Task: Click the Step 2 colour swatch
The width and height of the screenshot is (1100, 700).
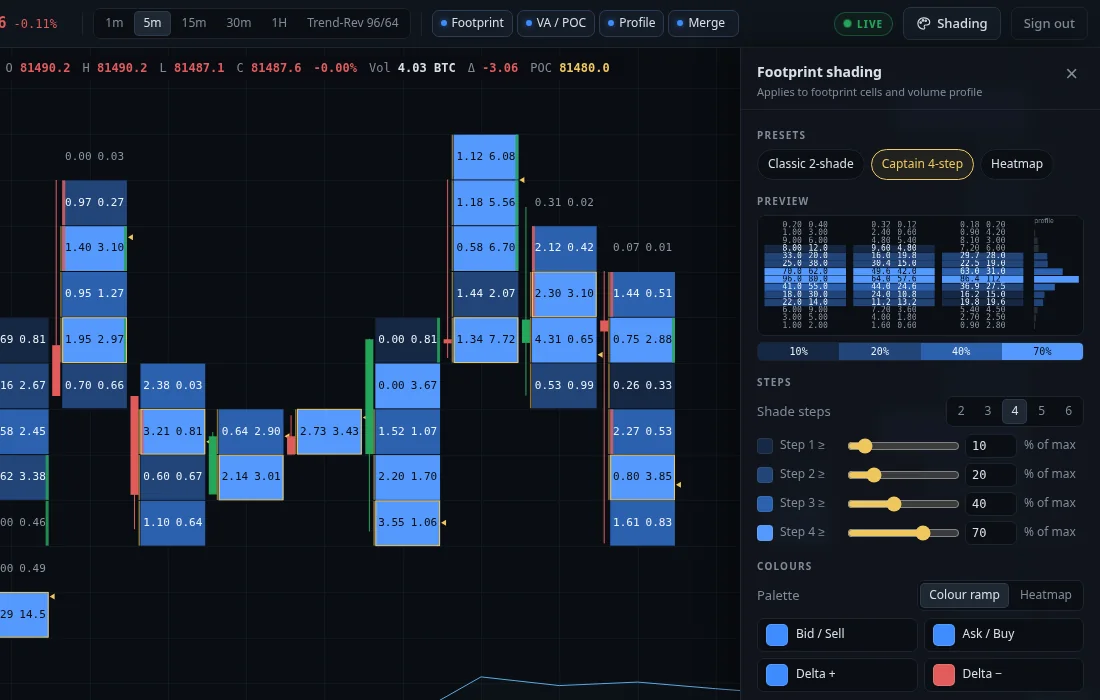Action: (x=765, y=475)
